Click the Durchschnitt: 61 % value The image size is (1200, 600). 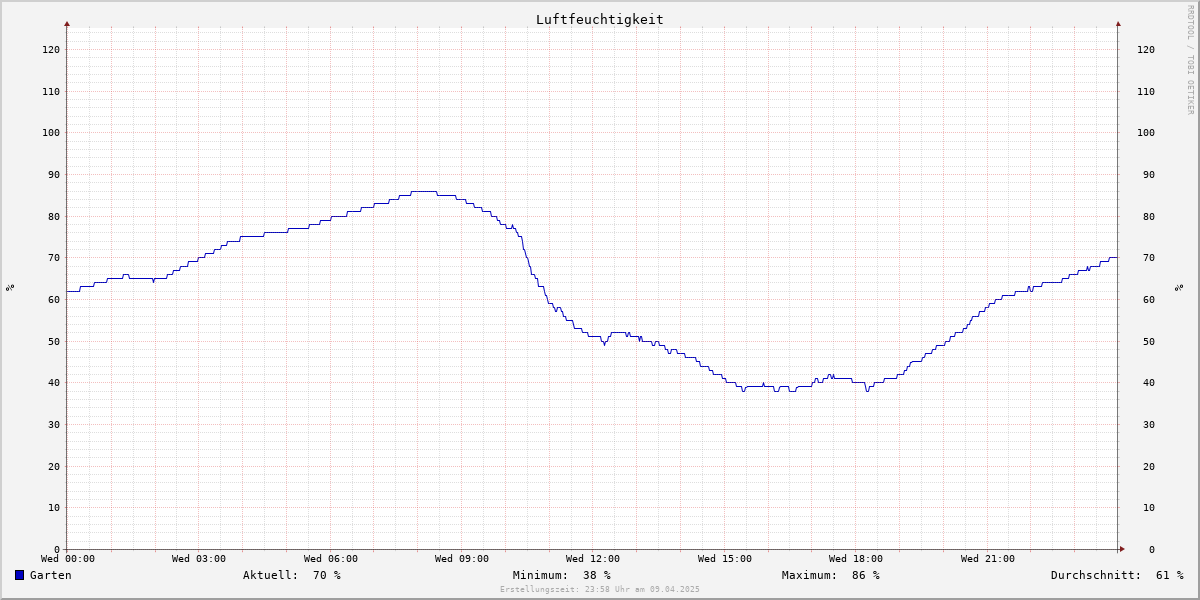[1117, 575]
